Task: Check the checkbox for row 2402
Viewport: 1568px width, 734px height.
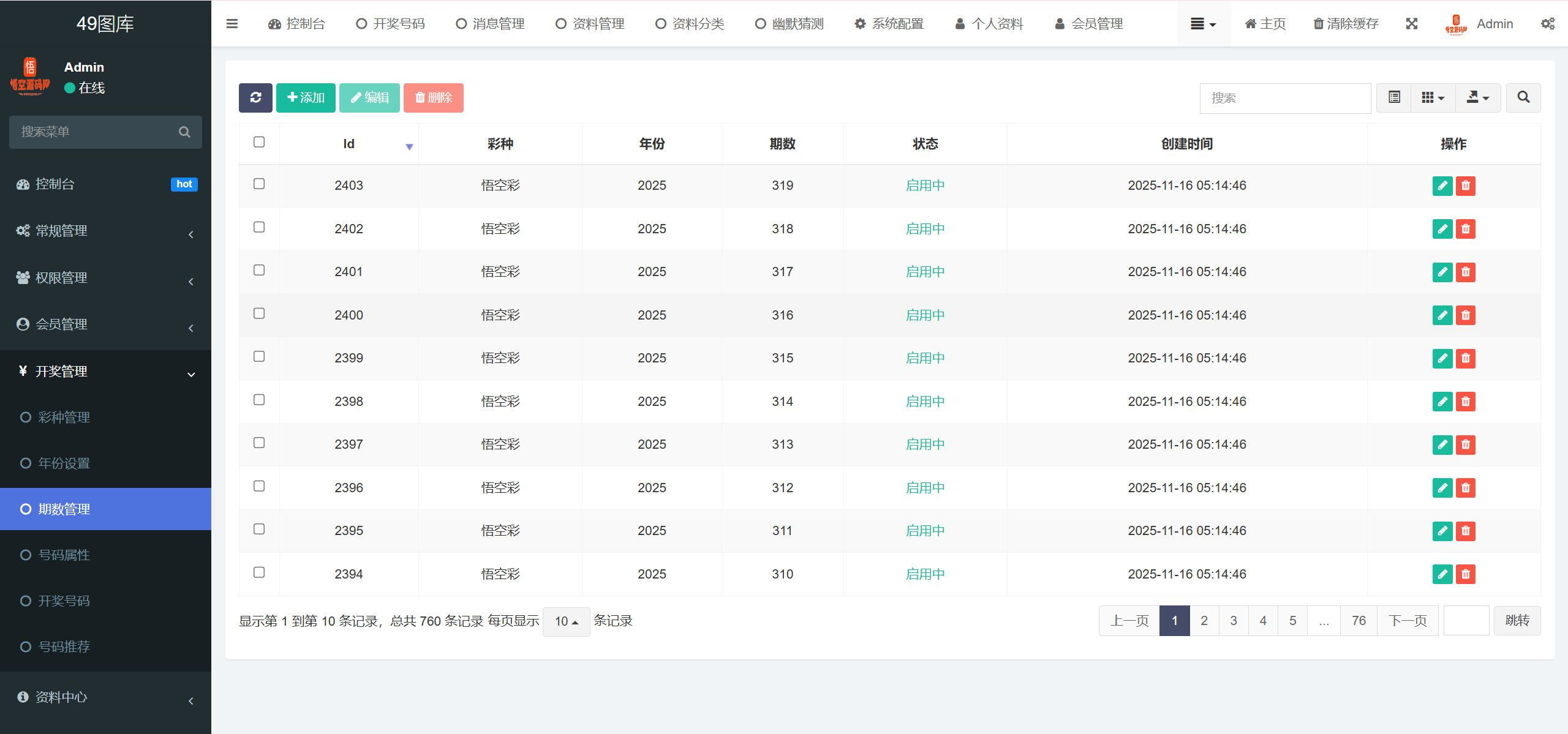Action: click(x=259, y=227)
